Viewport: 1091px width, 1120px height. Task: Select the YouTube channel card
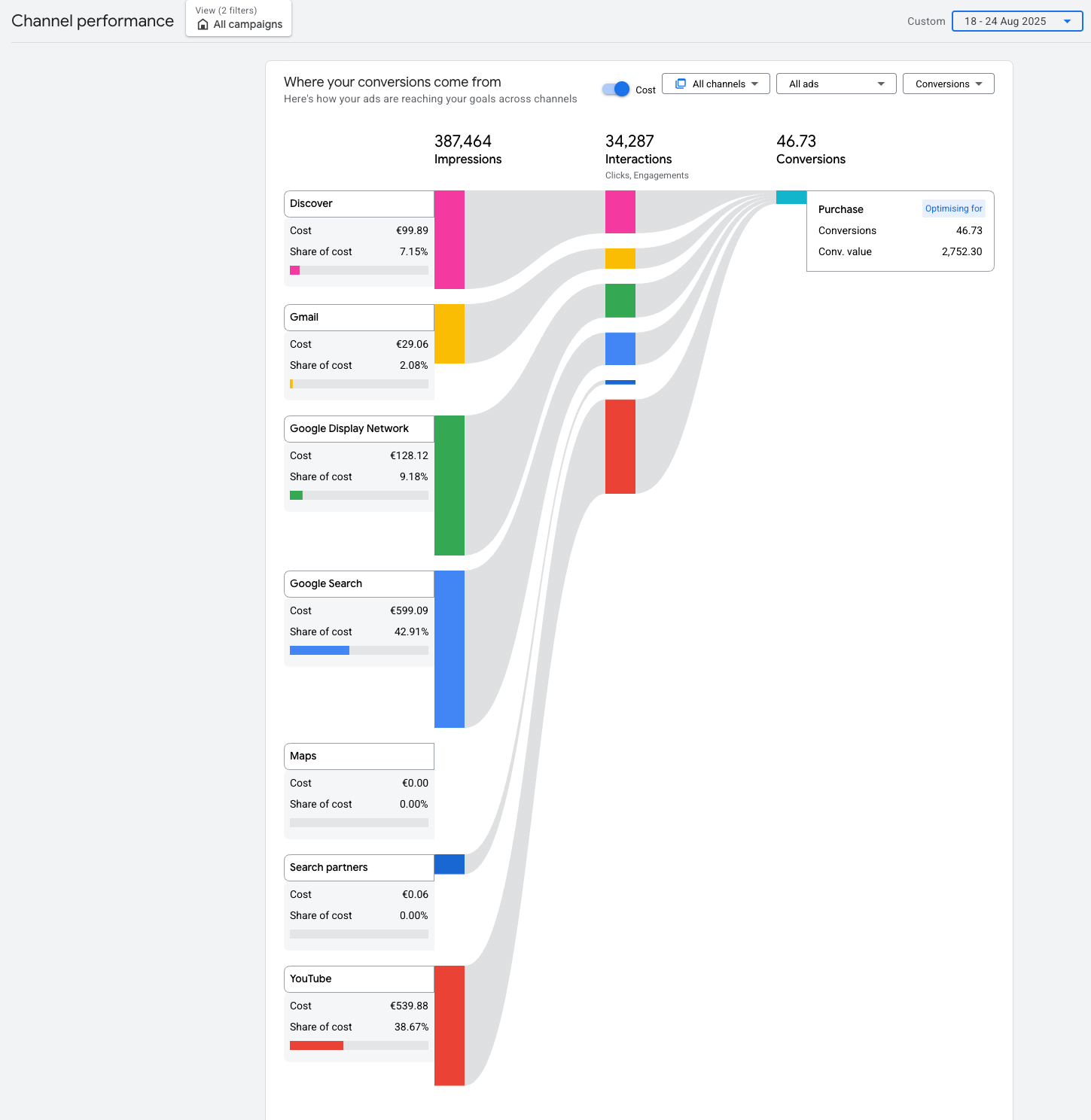coord(359,979)
